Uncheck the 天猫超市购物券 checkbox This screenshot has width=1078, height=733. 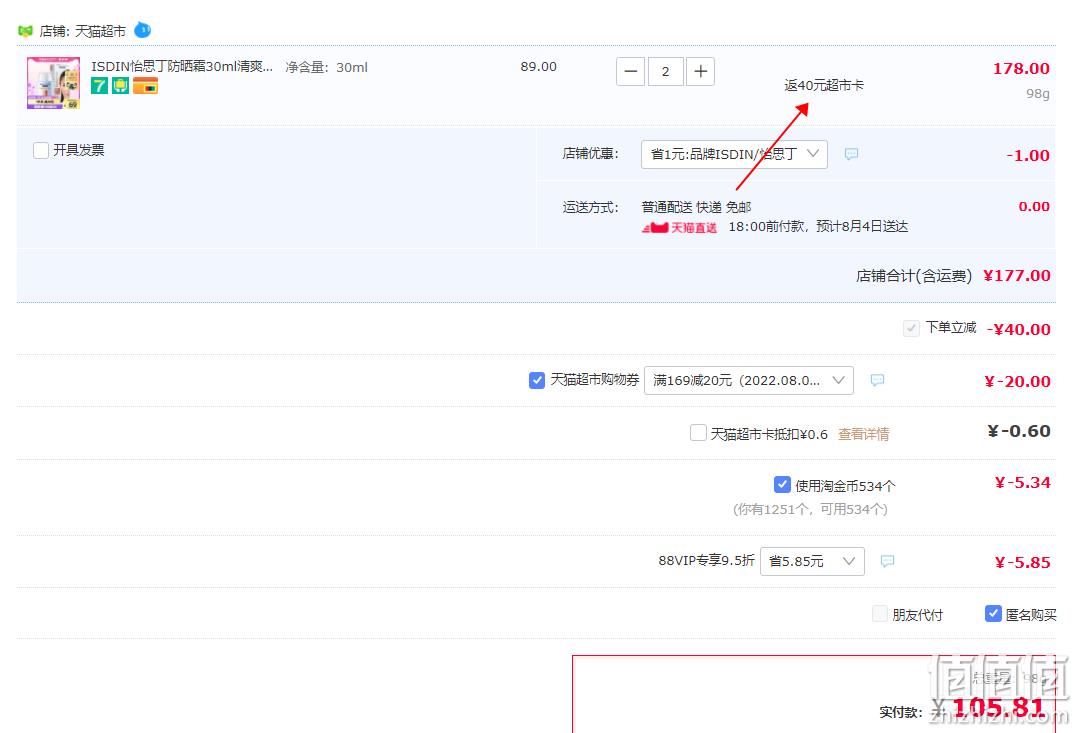537,380
